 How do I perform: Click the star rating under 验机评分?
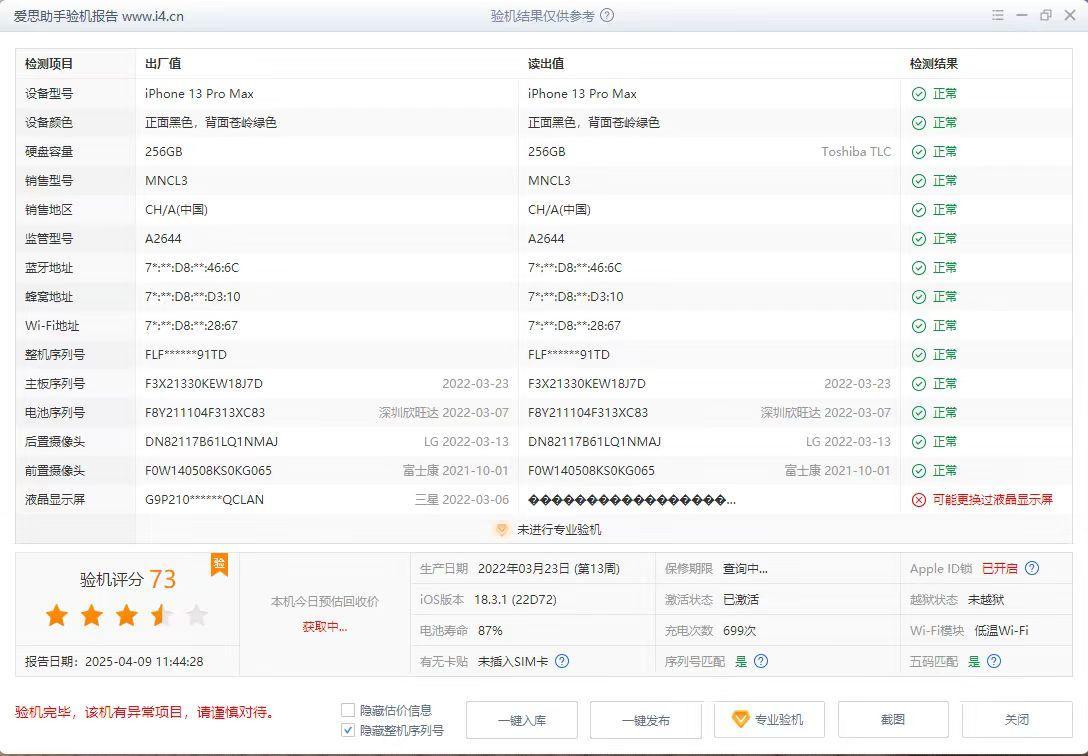(x=126, y=615)
